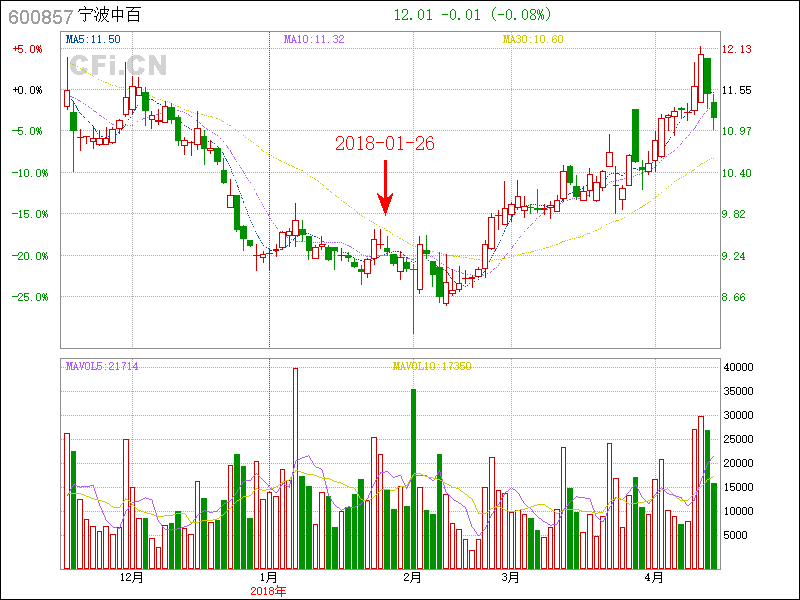Click the 10.97 price axis label
This screenshot has height=600, width=800.
[x=737, y=131]
